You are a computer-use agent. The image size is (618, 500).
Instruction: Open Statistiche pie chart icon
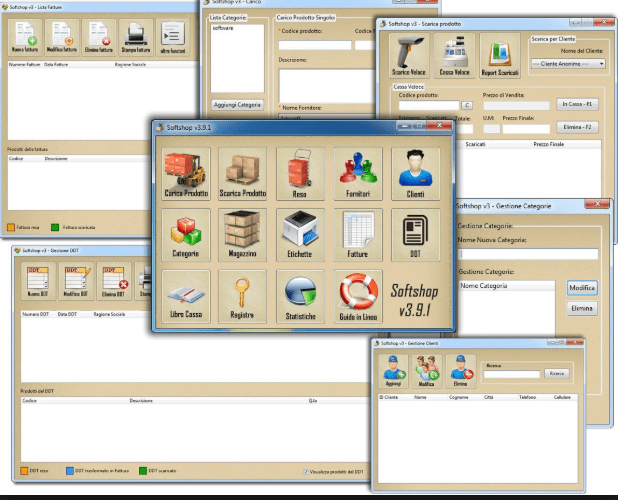[x=300, y=296]
